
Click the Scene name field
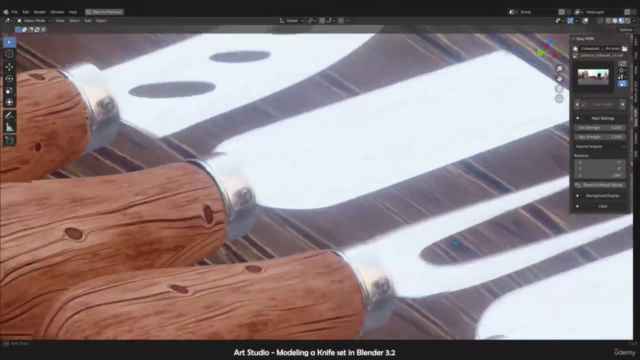pyautogui.click(x=538, y=12)
